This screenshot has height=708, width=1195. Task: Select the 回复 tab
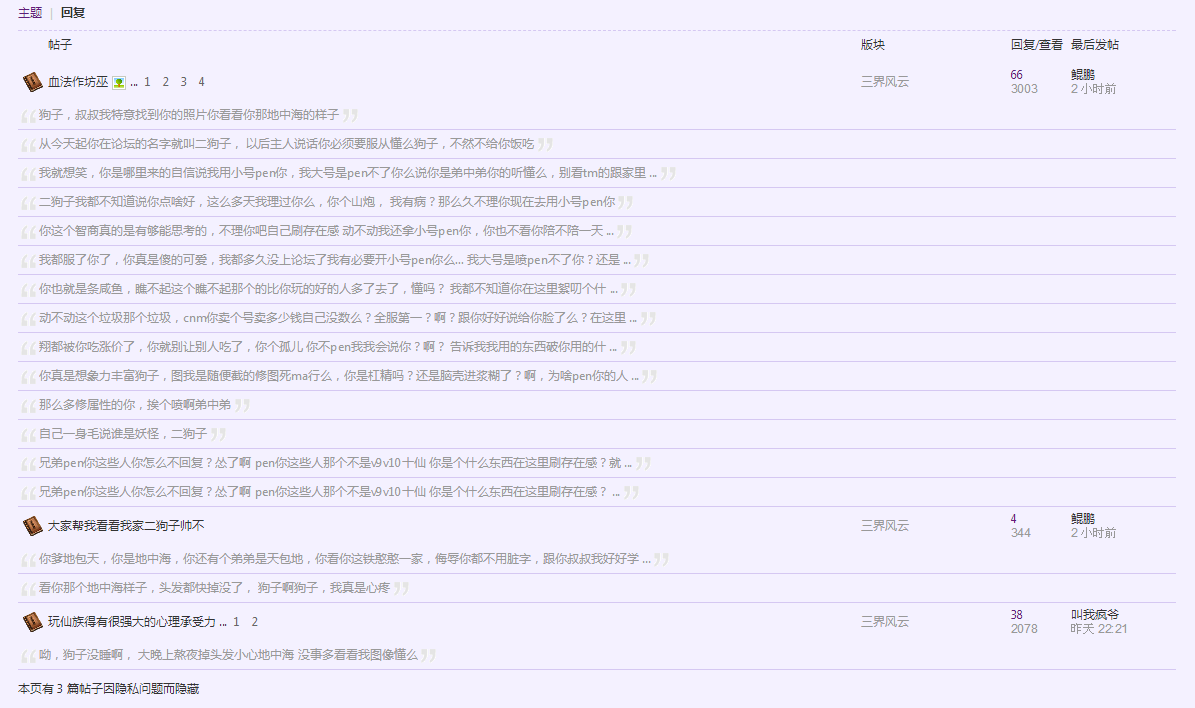73,13
